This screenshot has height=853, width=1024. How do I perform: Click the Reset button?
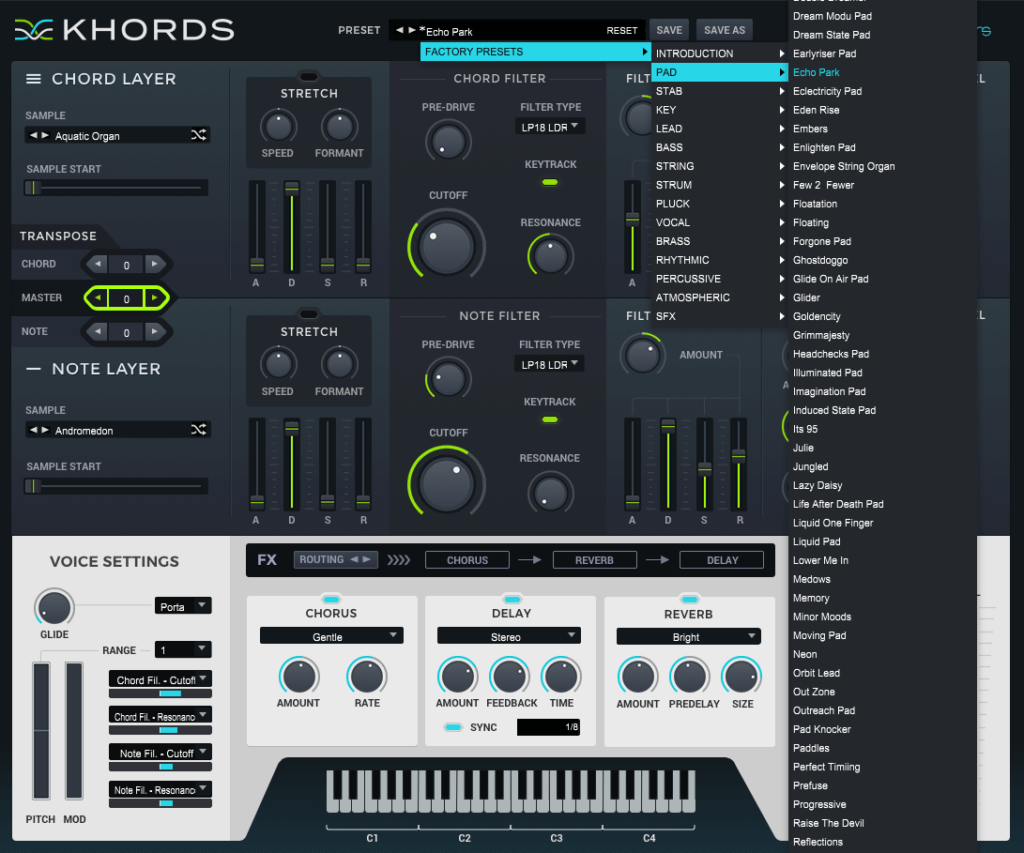coord(622,31)
